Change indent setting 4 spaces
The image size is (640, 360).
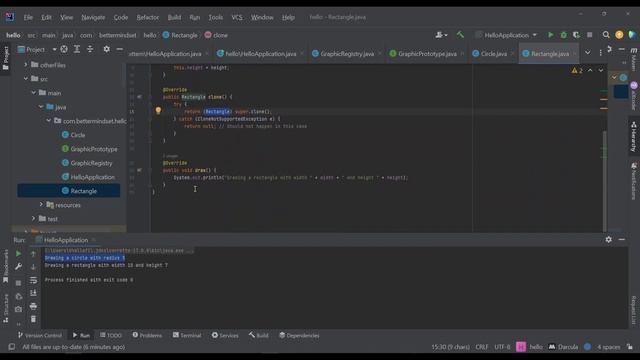[x=609, y=347]
